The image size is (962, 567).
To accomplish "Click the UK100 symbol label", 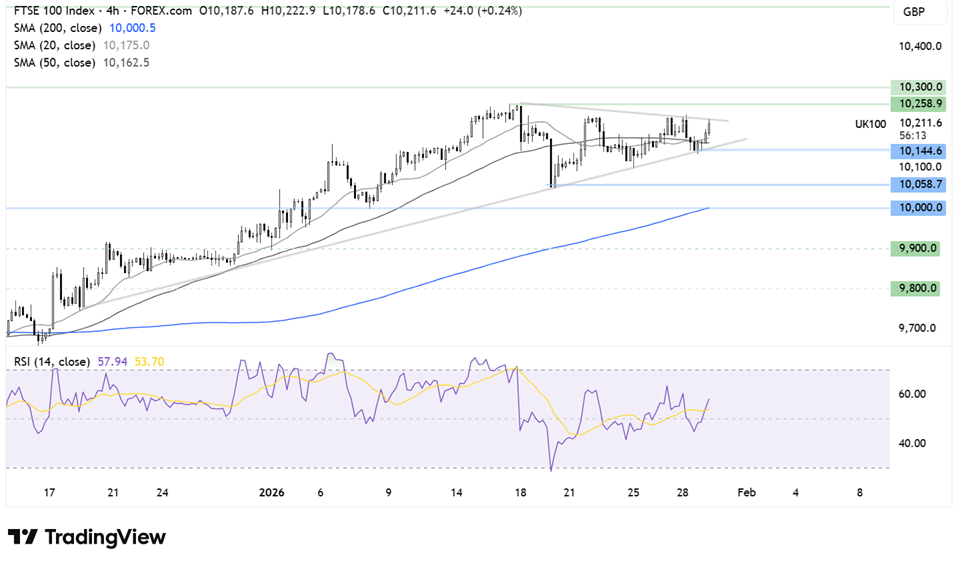I will (x=869, y=123).
